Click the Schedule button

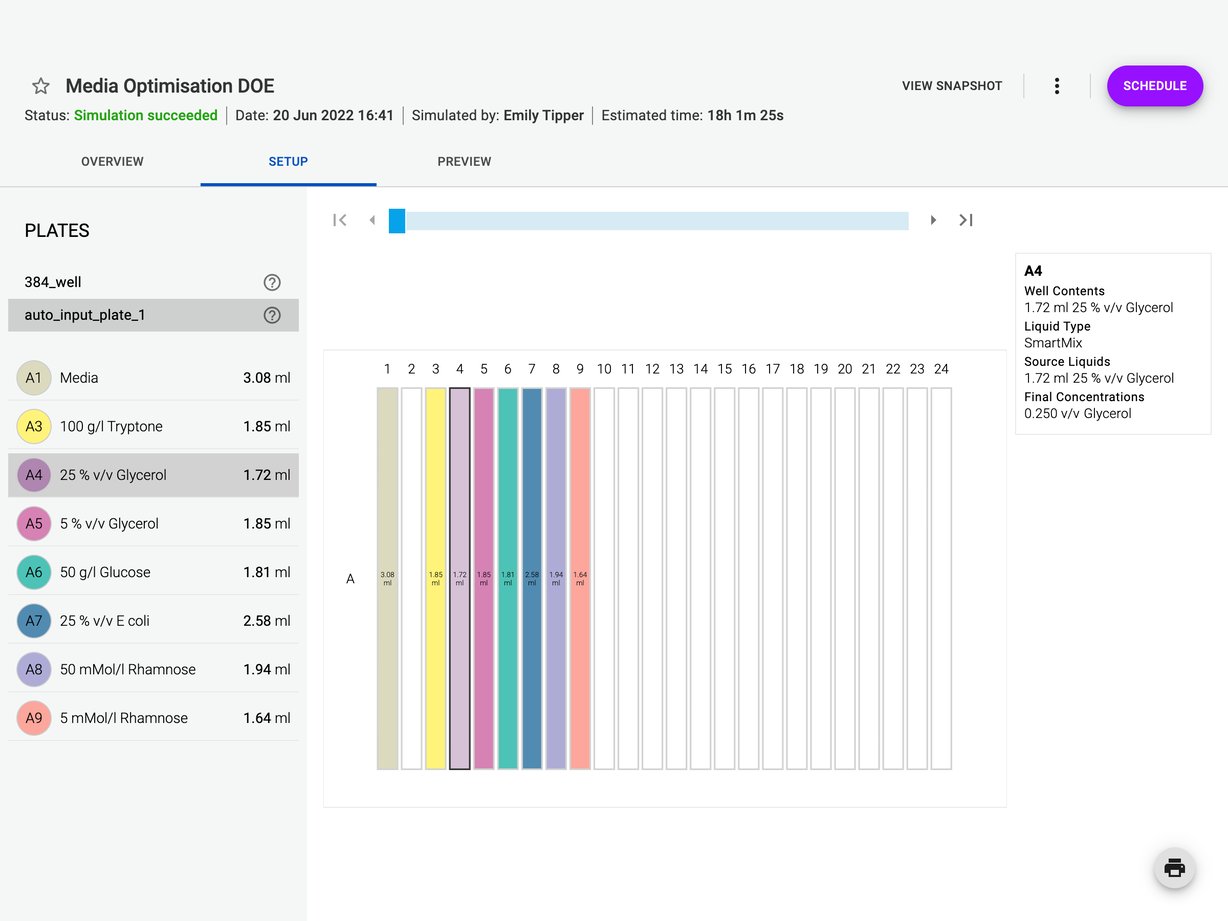pyautogui.click(x=1154, y=86)
